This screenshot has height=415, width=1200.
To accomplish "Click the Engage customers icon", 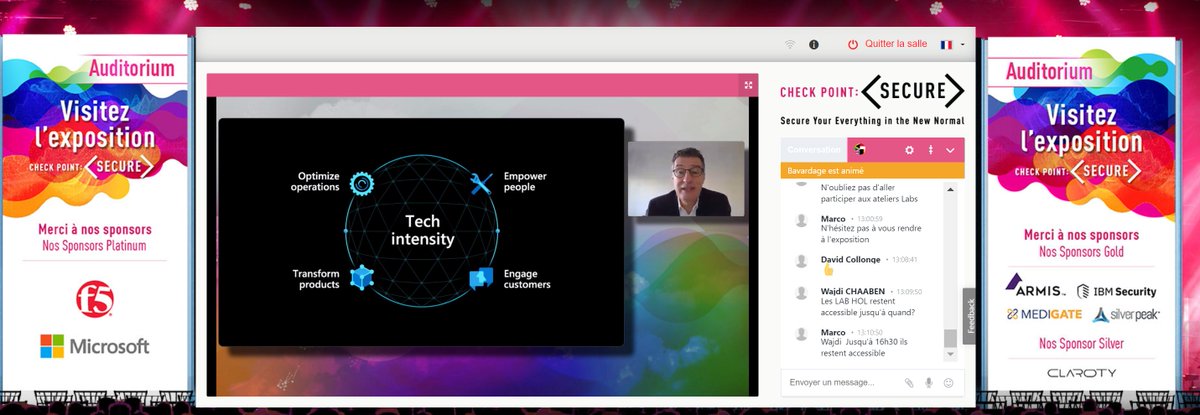I will click(482, 279).
